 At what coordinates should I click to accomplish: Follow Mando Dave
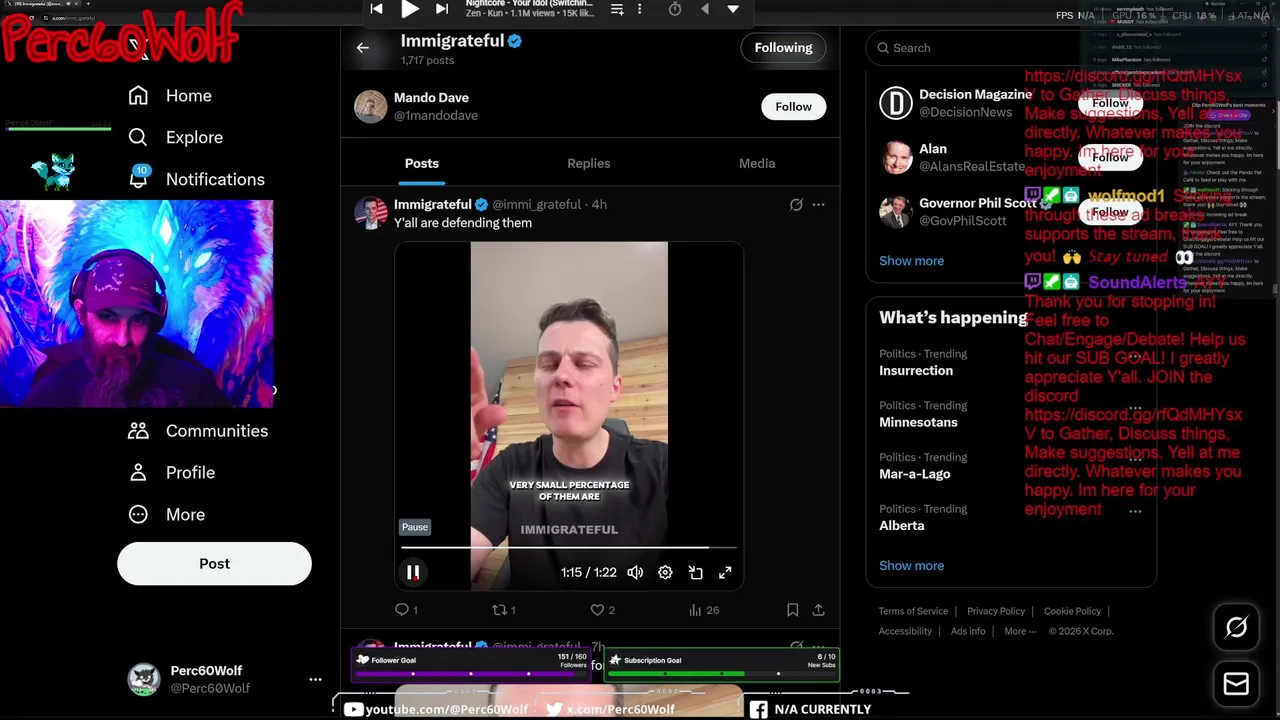793,107
